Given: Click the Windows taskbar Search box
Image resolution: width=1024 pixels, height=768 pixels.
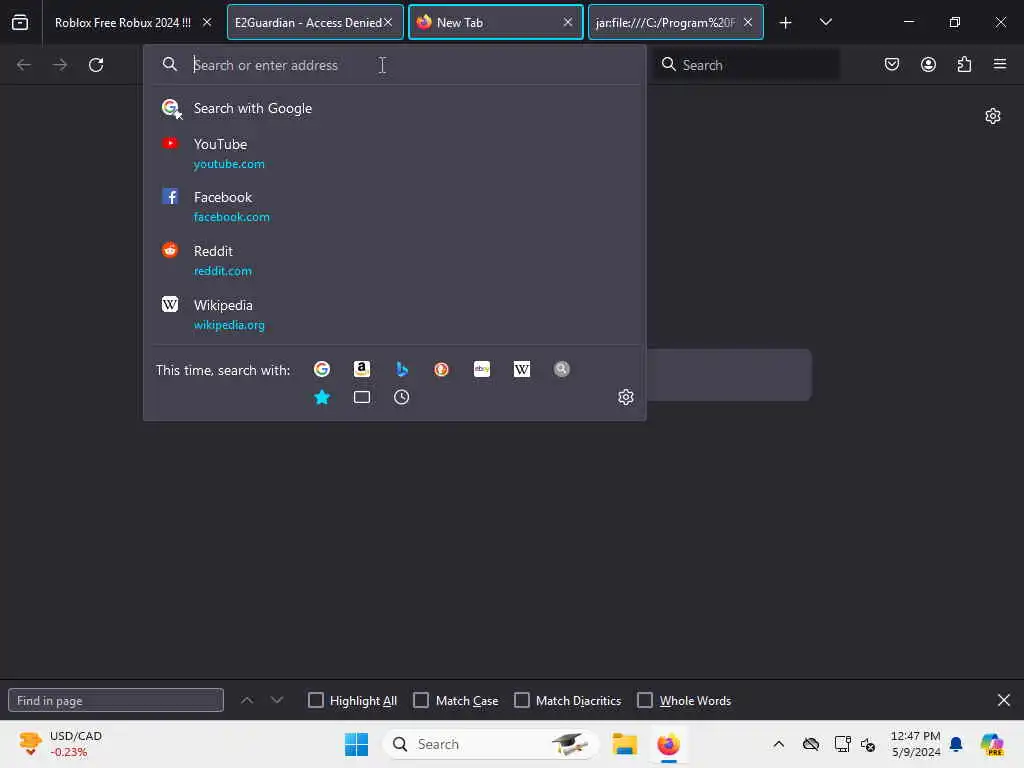Looking at the screenshot, I should 490,744.
